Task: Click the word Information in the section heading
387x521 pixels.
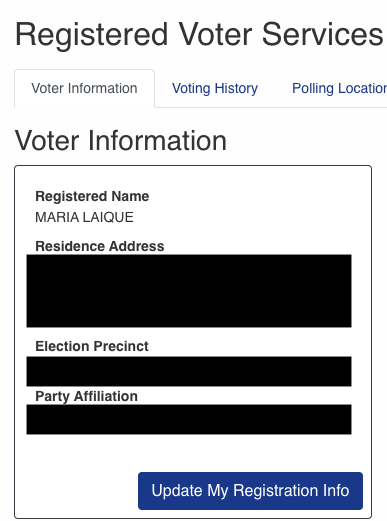Action: [157, 141]
